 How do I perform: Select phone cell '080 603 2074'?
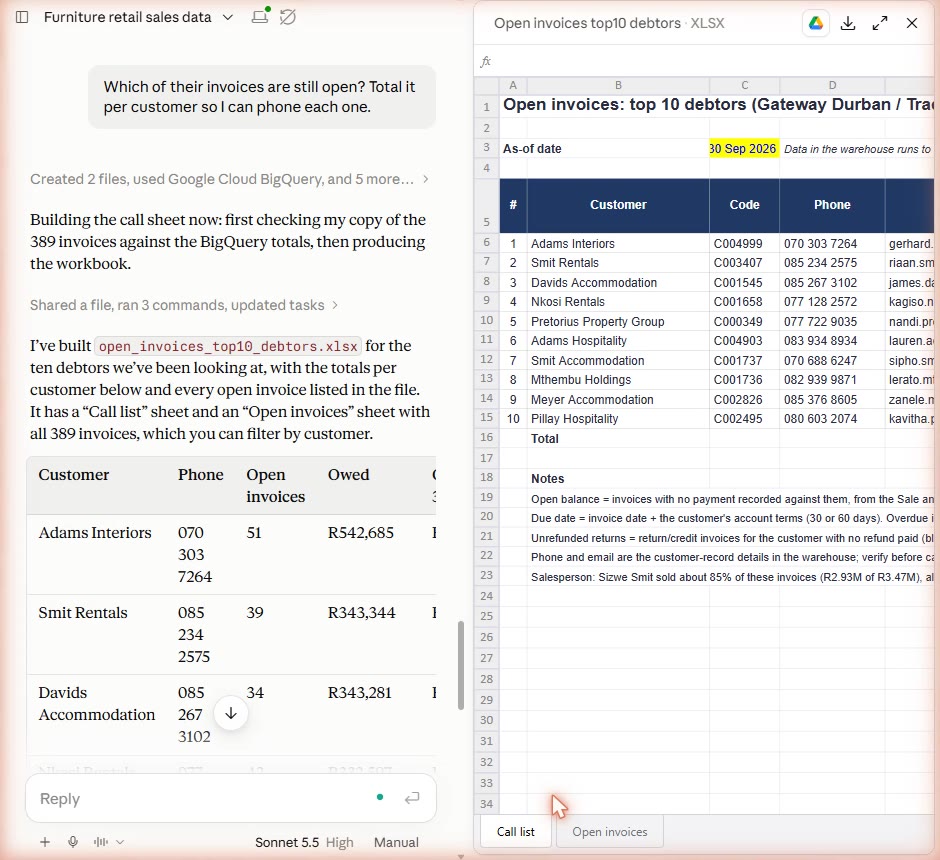pos(832,418)
